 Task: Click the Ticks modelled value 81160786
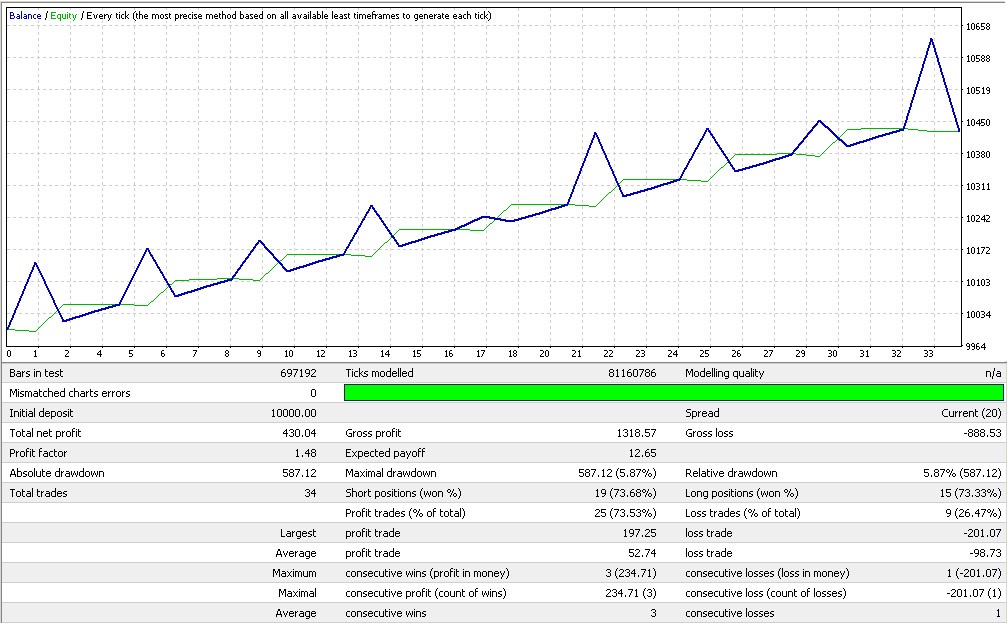pos(630,373)
